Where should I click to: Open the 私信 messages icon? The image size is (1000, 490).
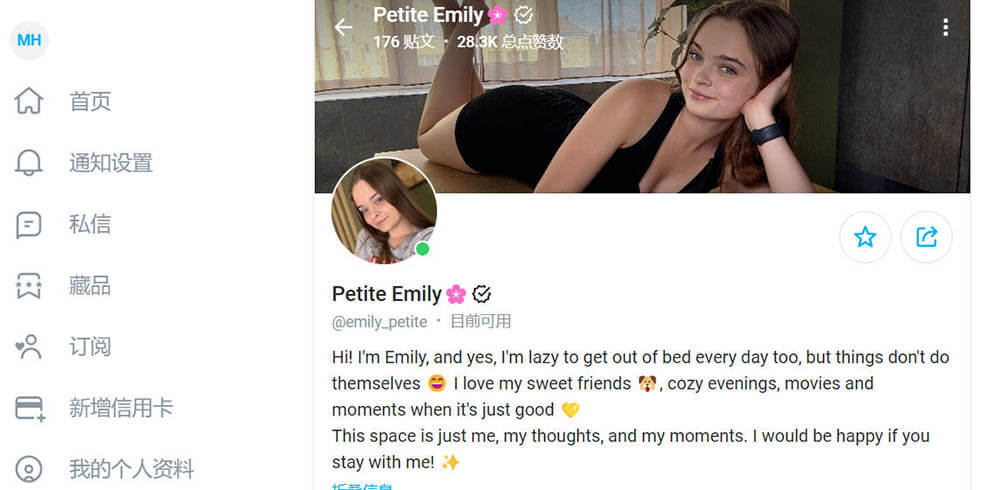tap(30, 225)
